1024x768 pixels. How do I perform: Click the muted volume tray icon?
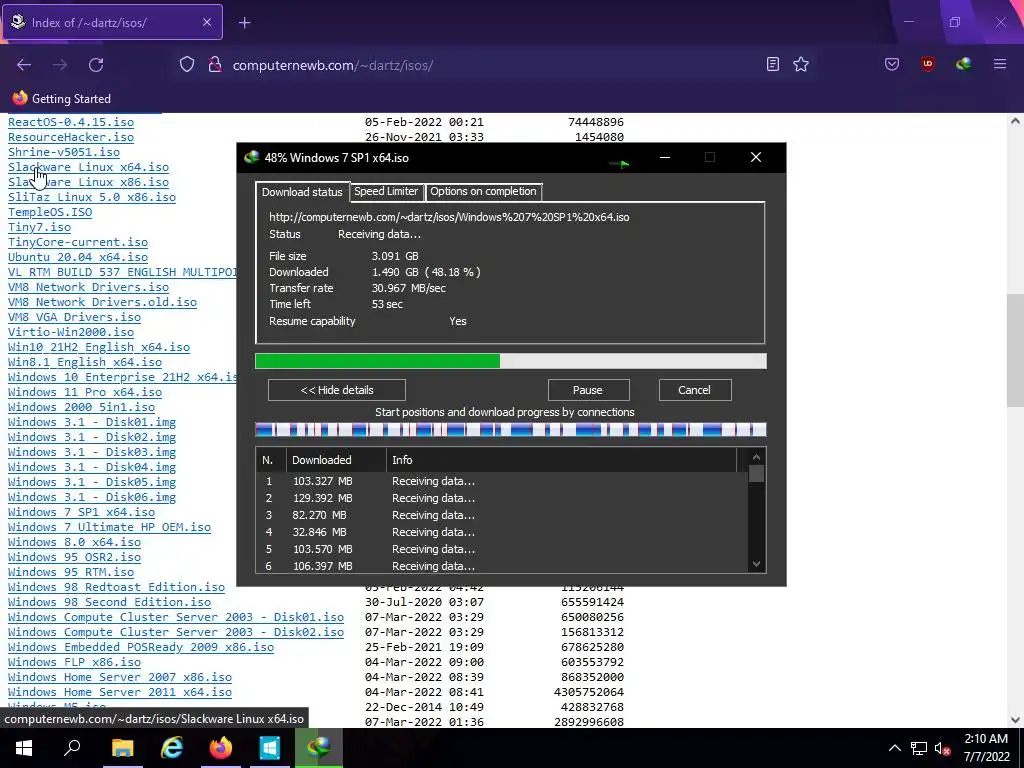[x=942, y=748]
